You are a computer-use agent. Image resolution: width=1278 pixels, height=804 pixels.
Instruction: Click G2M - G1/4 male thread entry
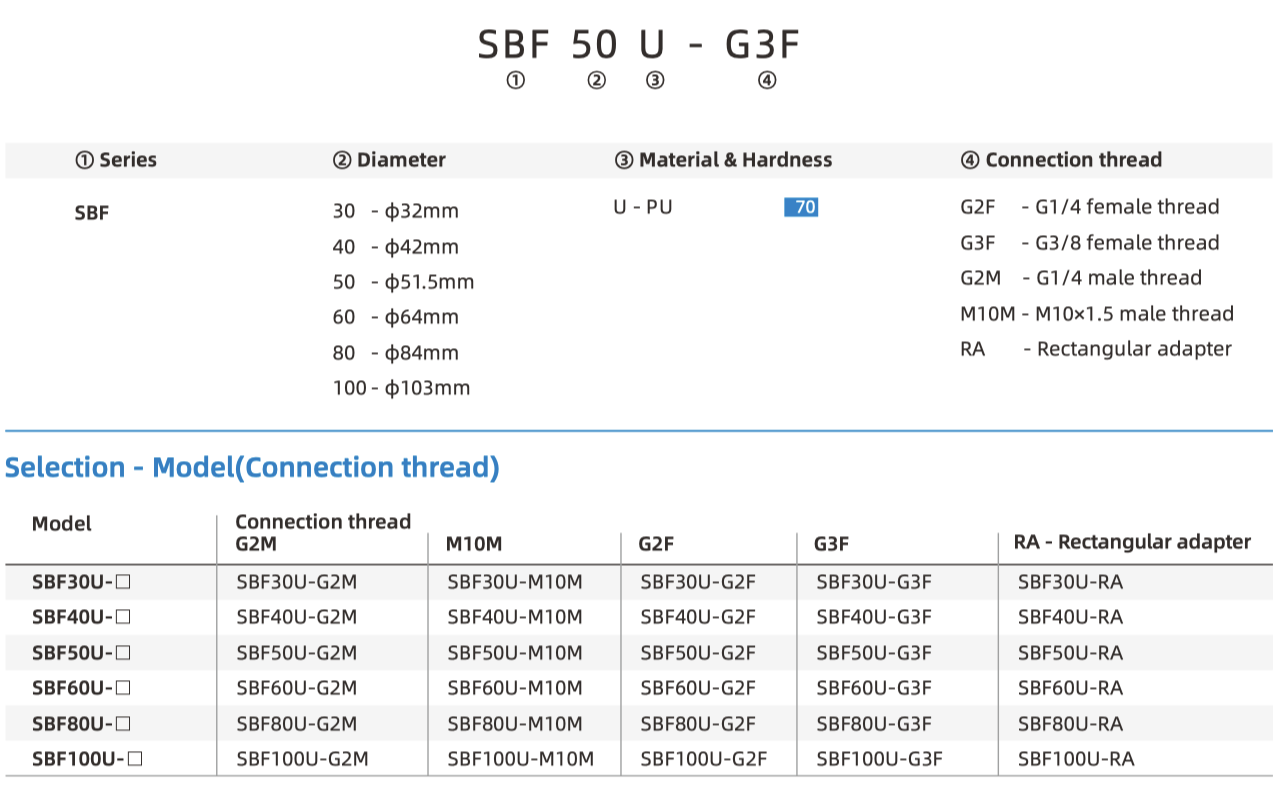[1081, 278]
